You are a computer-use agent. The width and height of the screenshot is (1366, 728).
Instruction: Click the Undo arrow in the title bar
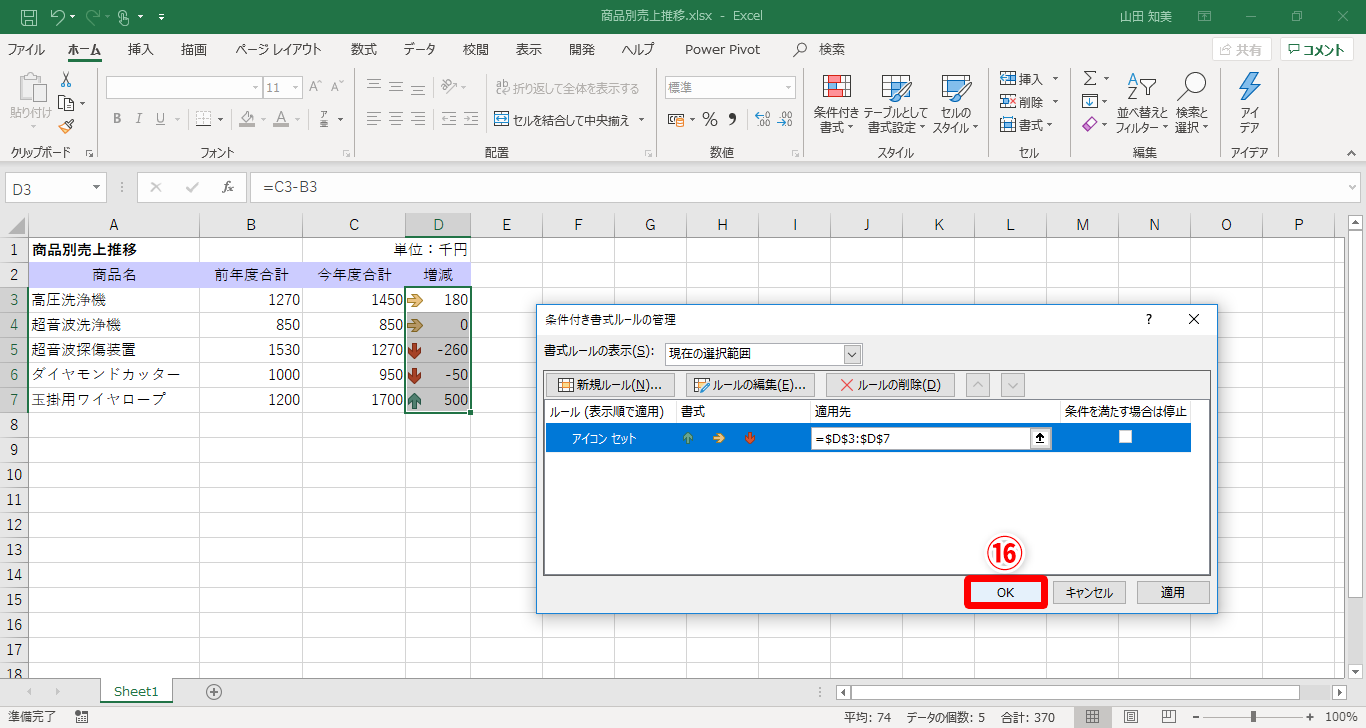click(57, 17)
